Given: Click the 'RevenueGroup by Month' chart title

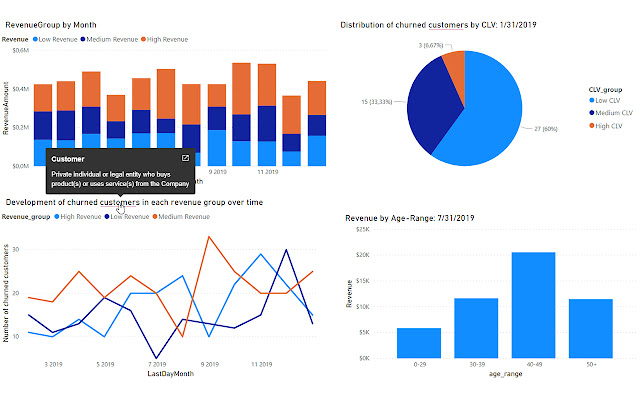Looking at the screenshot, I should 51,25.
